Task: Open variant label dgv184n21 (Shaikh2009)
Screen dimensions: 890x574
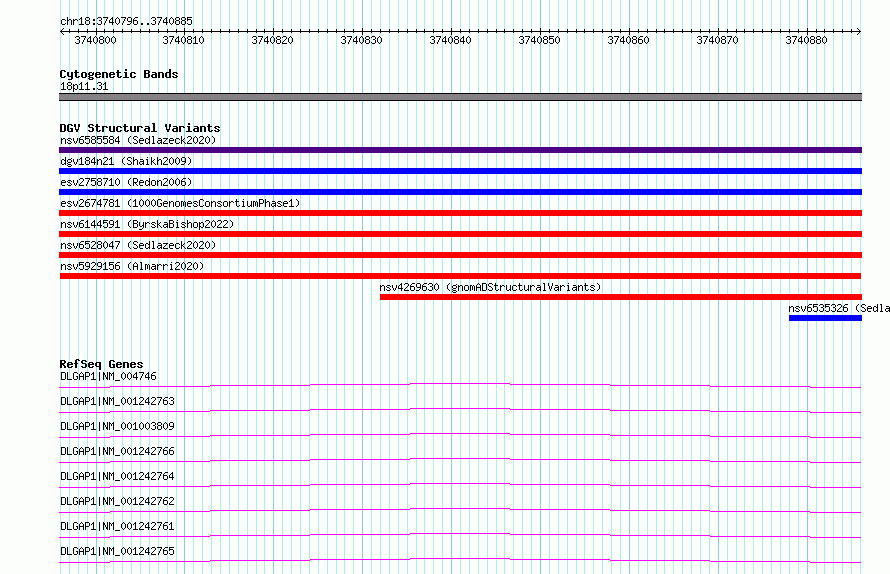Action: (126, 161)
